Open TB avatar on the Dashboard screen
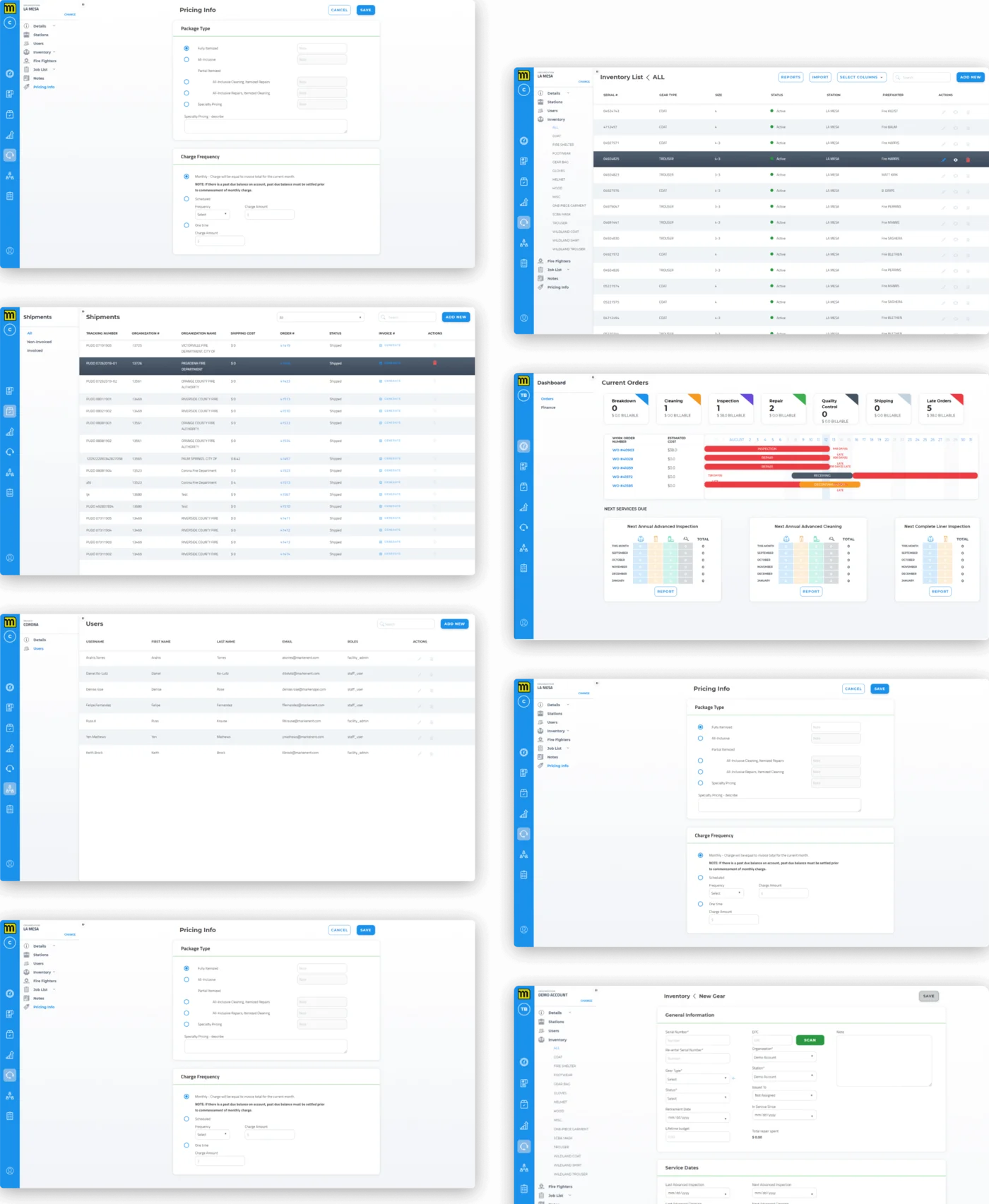Viewport: 989px width, 1204px height. click(523, 395)
